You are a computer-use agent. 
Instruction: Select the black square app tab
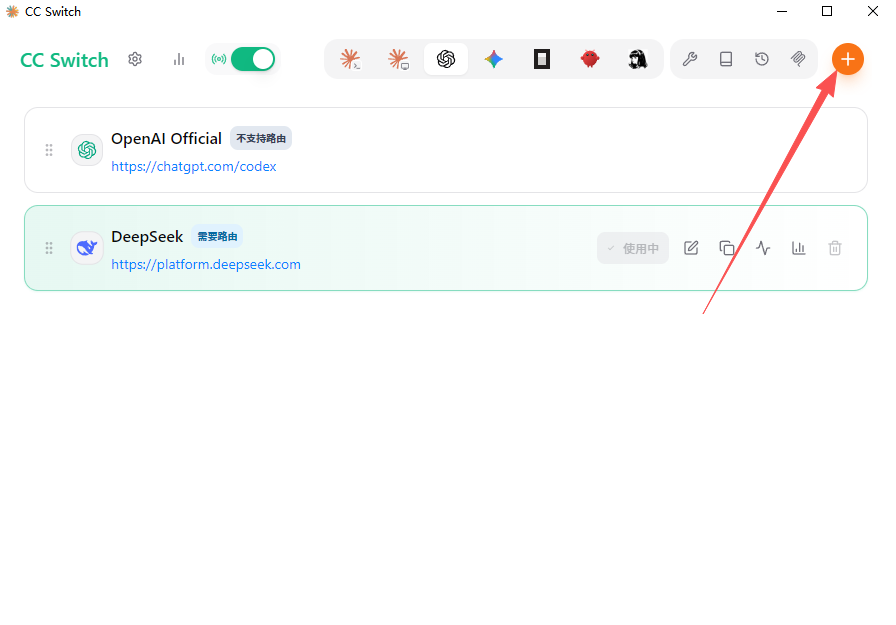tap(542, 59)
